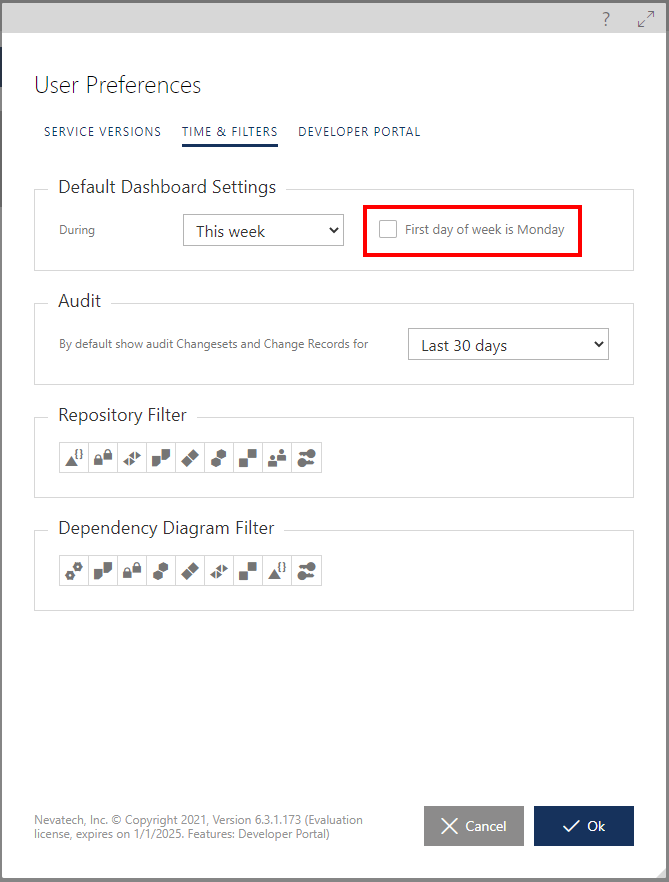Open the During dropdown showing This week
The image size is (669, 882).
[263, 231]
